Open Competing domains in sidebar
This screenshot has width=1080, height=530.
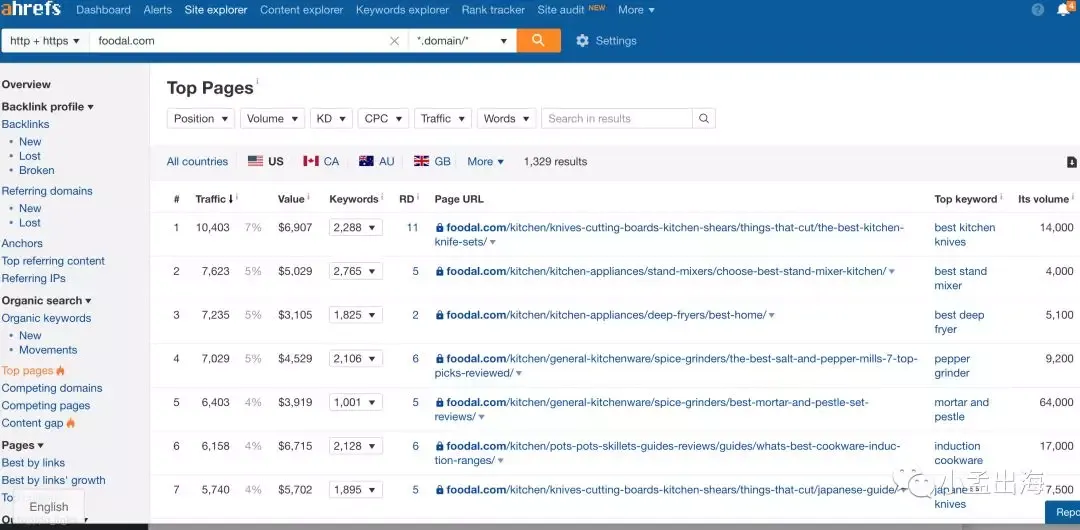pyautogui.click(x=52, y=388)
